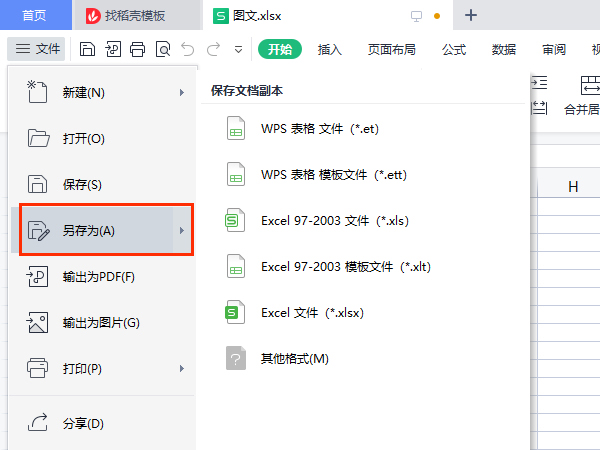The height and width of the screenshot is (450, 600).
Task: Choose 新建(N) from file menu
Action: [x=103, y=93]
